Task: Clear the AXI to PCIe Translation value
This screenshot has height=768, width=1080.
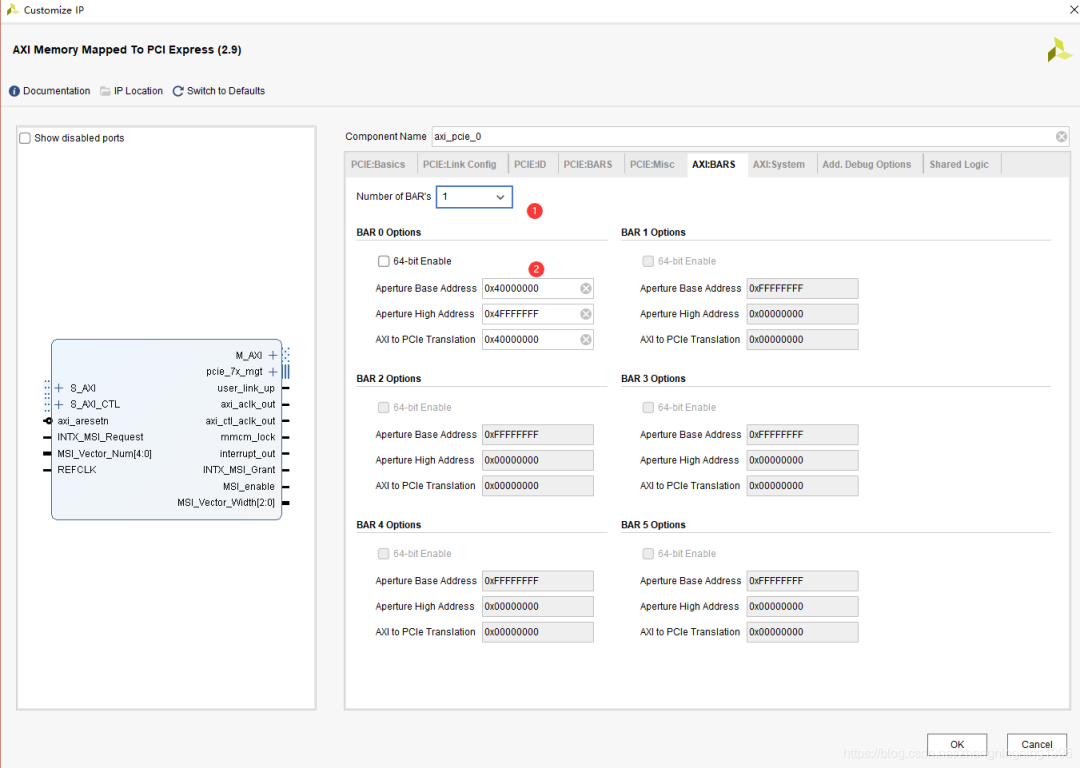Action: pyautogui.click(x=586, y=340)
